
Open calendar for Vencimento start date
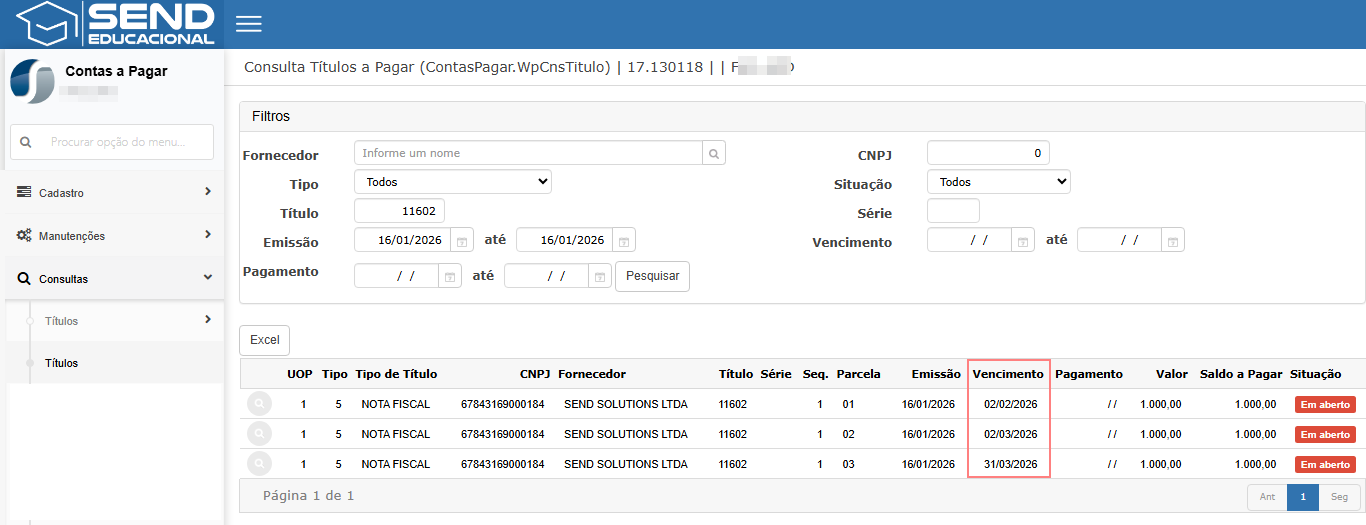(1022, 241)
